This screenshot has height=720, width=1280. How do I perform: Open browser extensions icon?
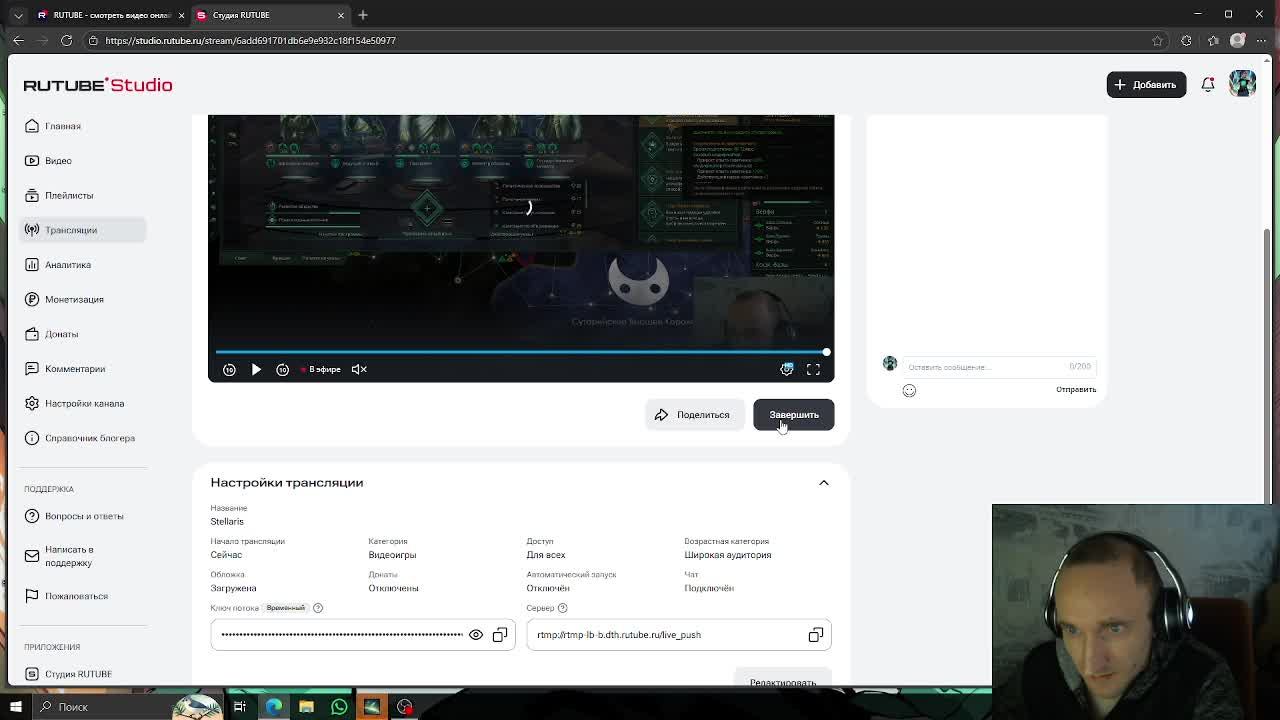pos(1186,40)
